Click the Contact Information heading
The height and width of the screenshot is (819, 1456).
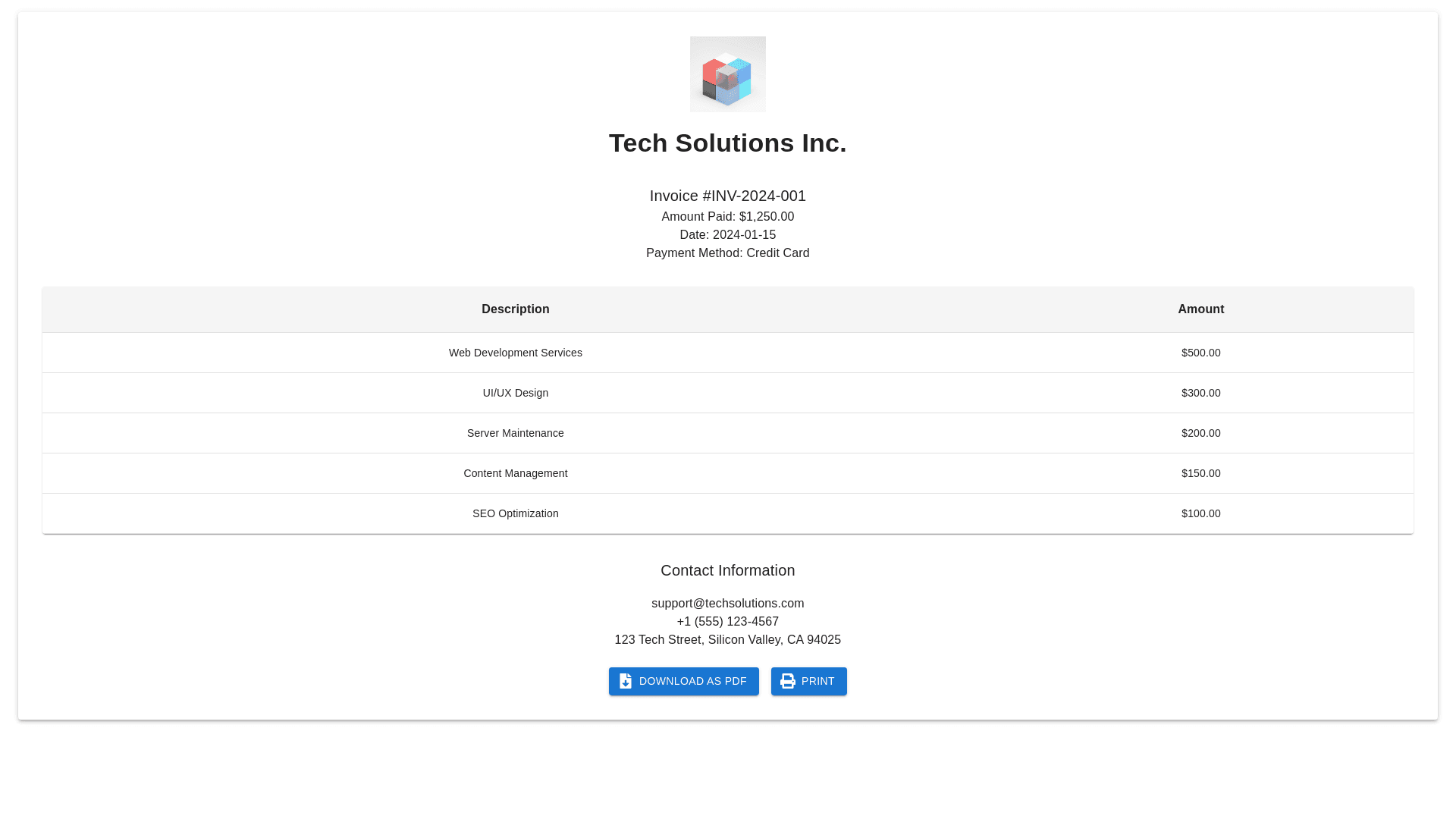point(727,570)
